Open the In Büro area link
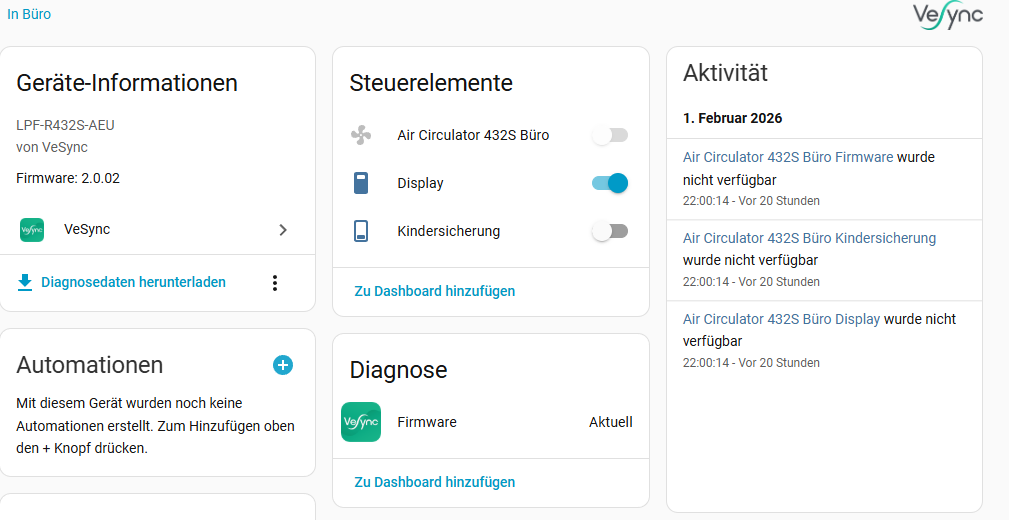This screenshot has width=1009, height=520. click(x=29, y=14)
